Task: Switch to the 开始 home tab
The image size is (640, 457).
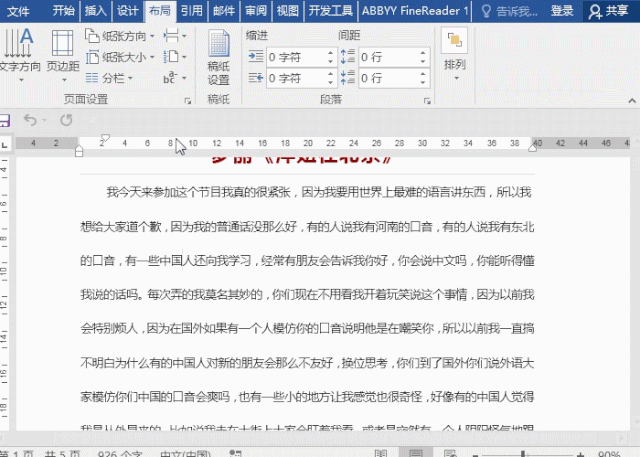Action: pos(64,11)
